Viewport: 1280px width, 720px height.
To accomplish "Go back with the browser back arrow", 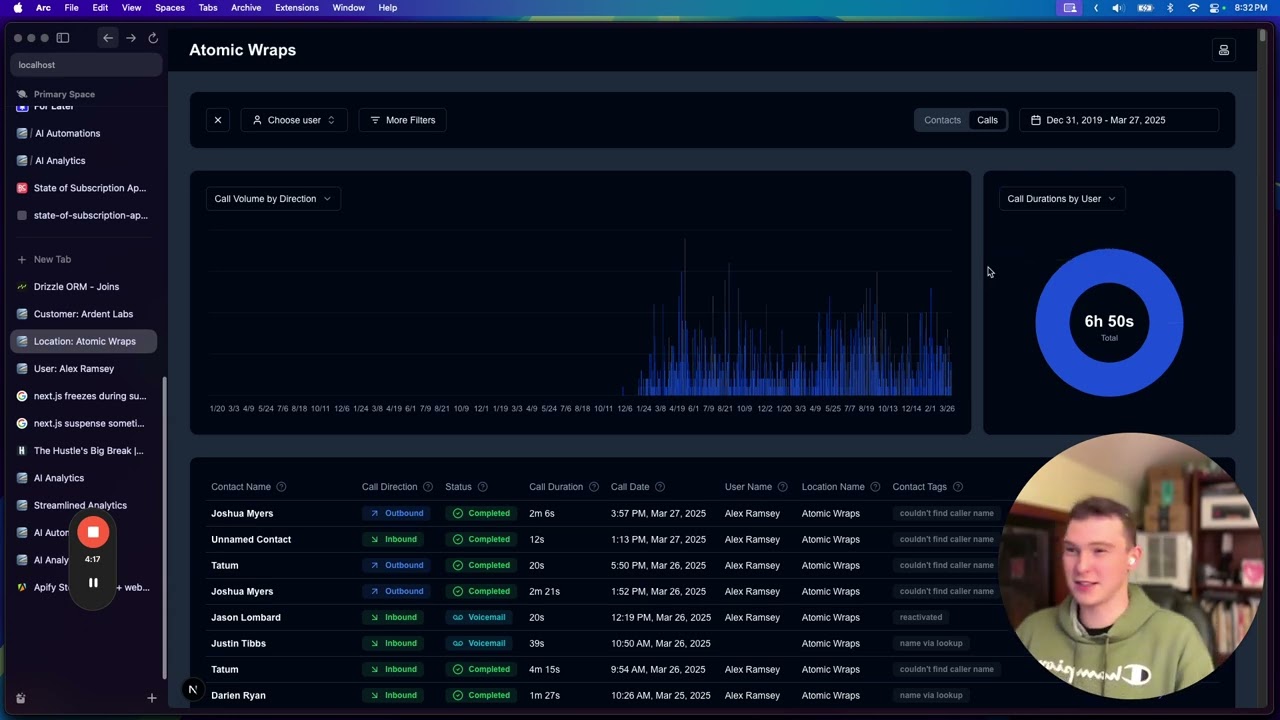I will pos(108,38).
